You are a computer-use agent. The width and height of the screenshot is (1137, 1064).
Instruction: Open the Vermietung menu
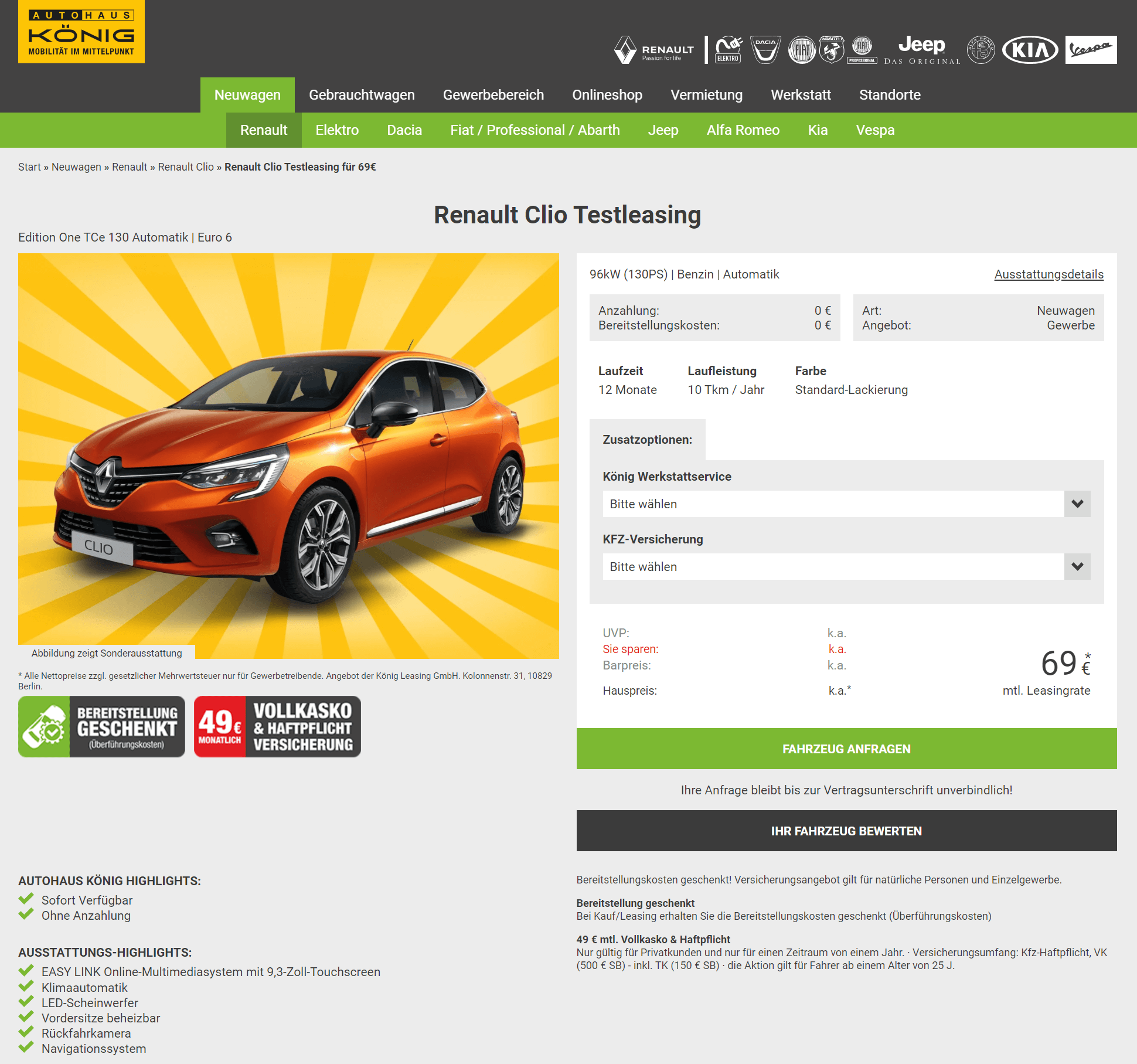click(706, 95)
